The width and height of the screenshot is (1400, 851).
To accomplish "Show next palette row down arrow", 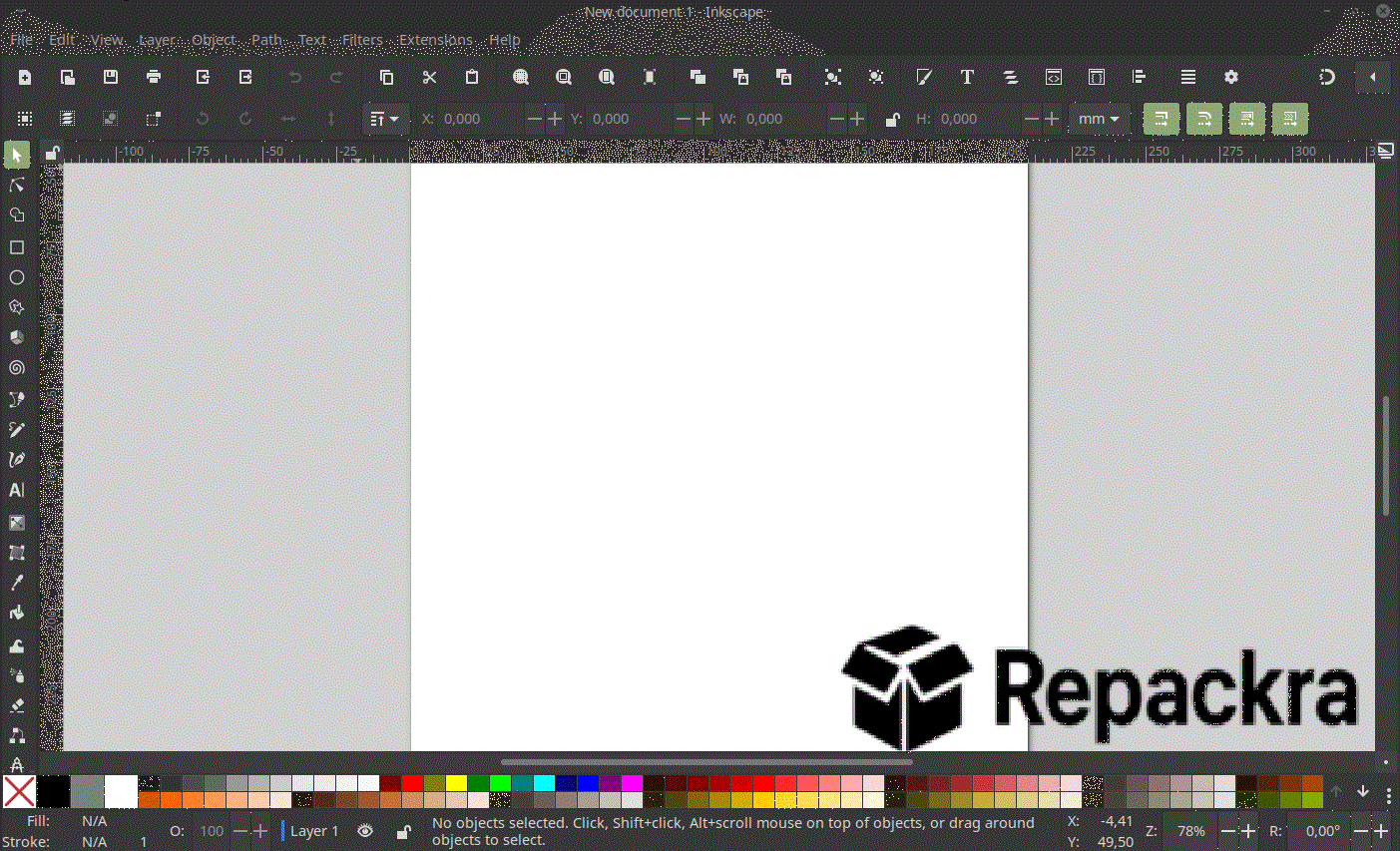I will coord(1363,792).
